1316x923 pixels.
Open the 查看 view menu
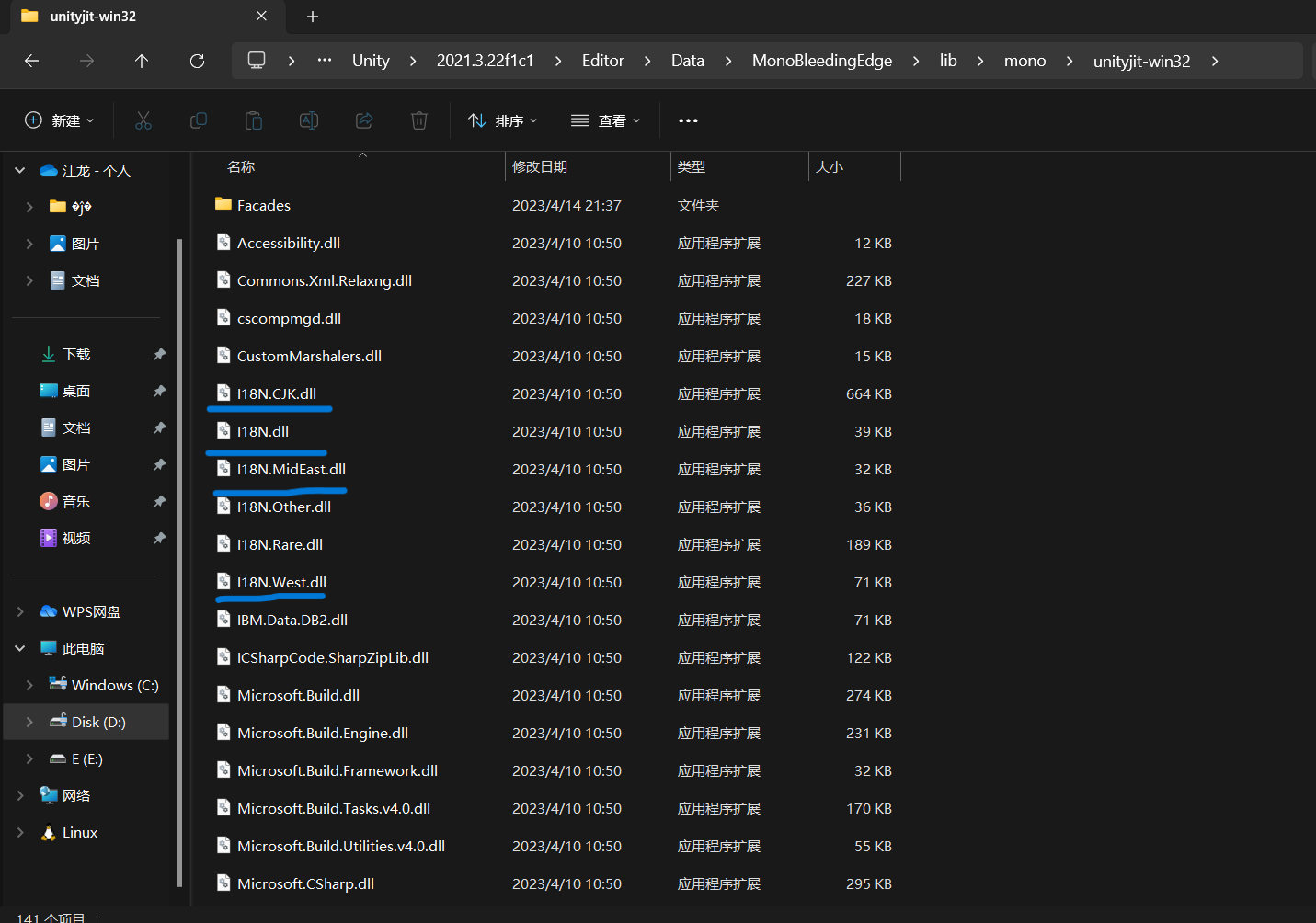[x=605, y=120]
